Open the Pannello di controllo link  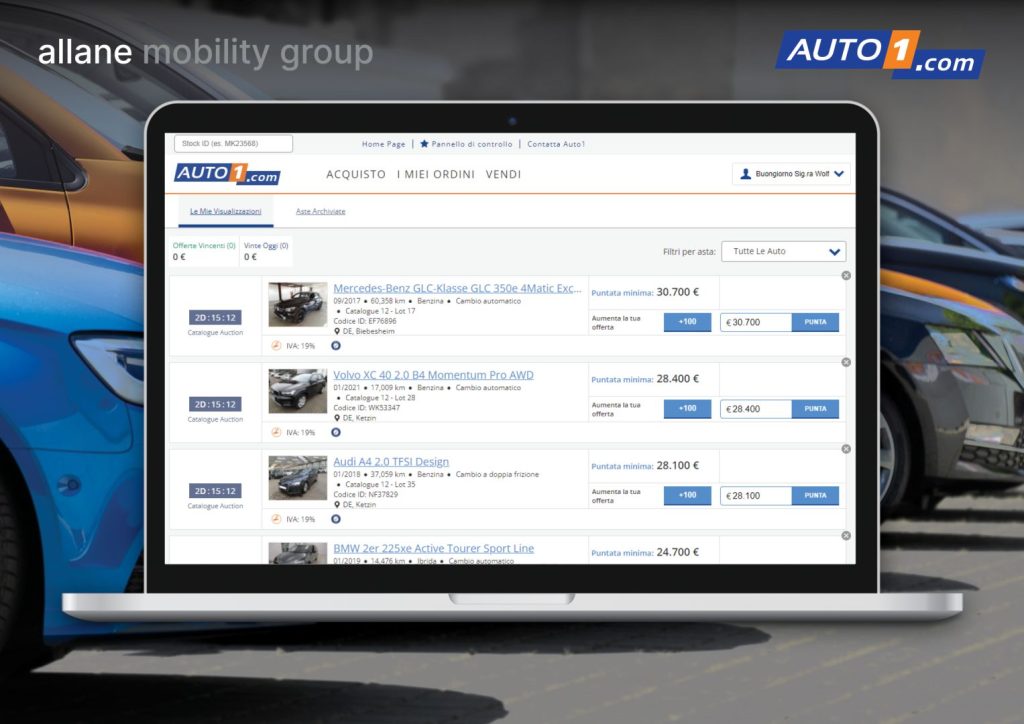(472, 144)
